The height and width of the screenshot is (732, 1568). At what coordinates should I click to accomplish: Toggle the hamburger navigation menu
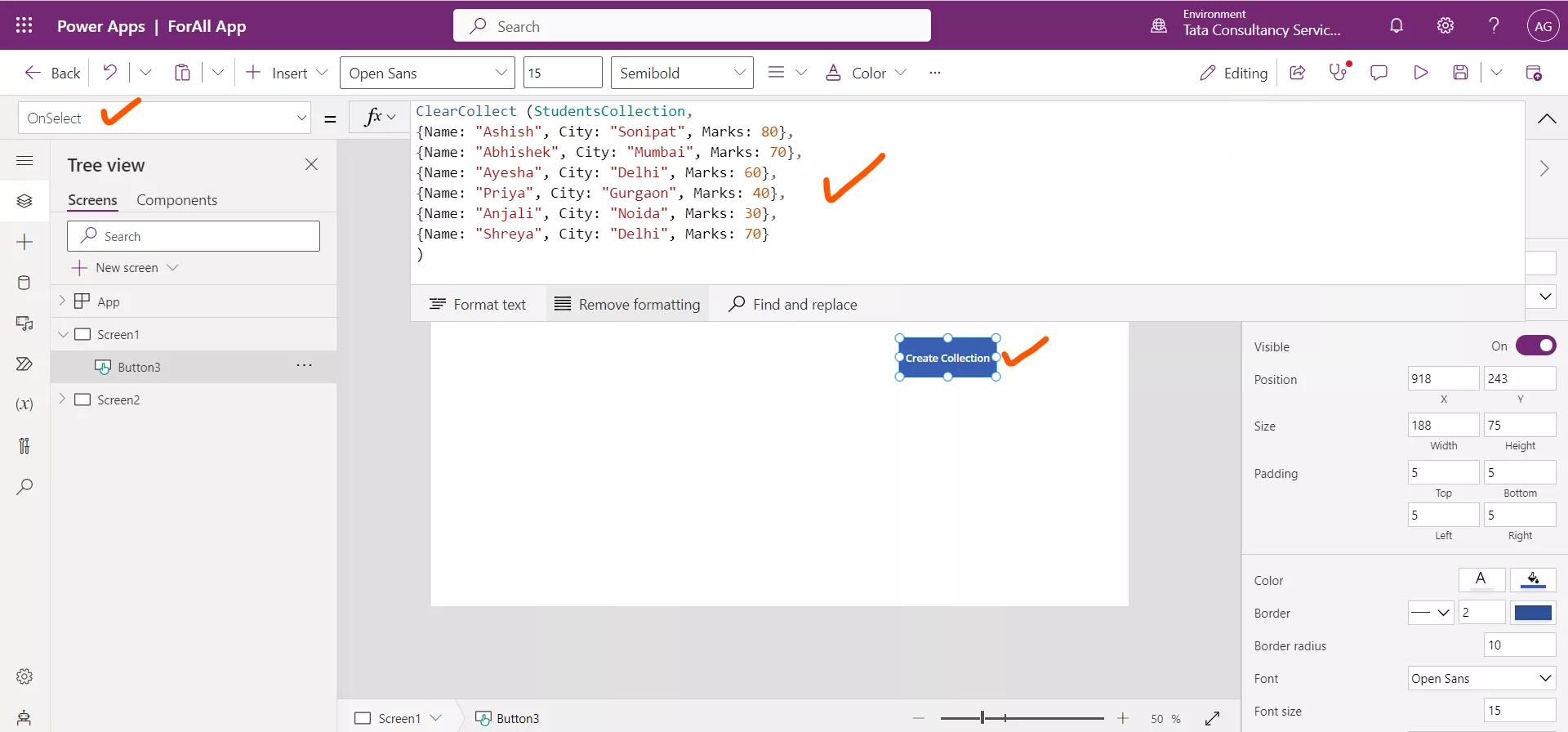(24, 160)
